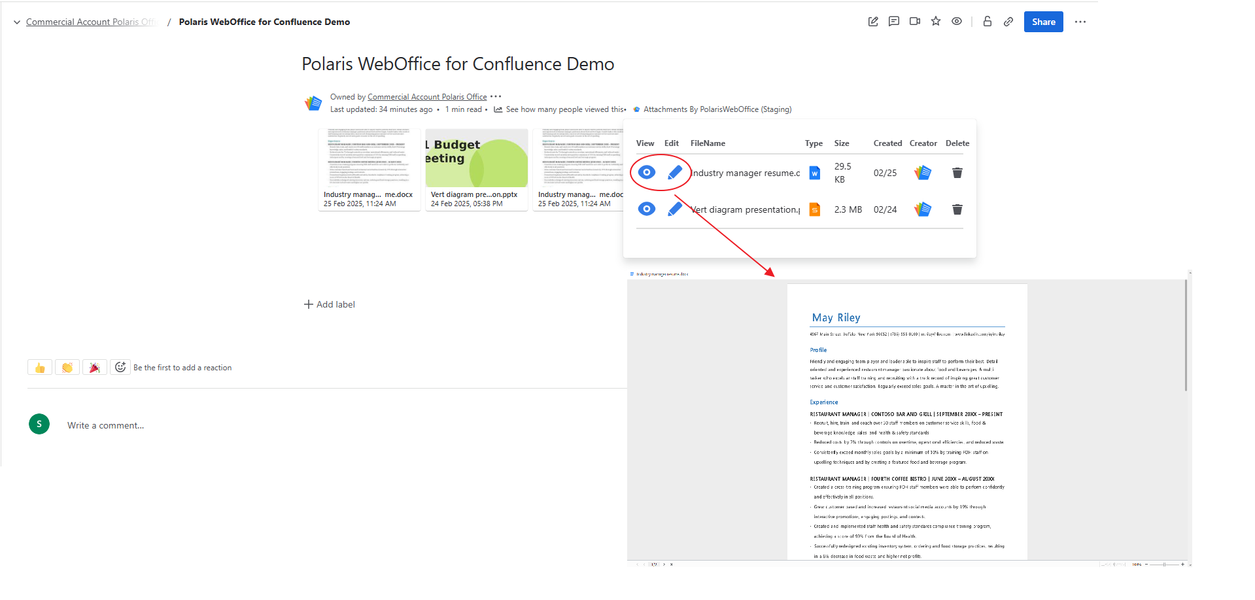
Task: Click the video camera record icon
Action: [x=915, y=21]
